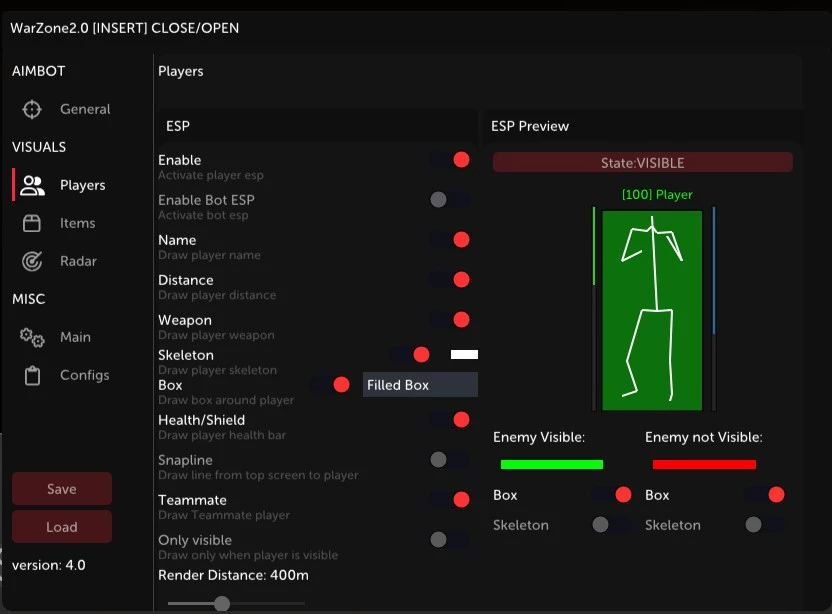Disable the Health/Shield toggle
The height and width of the screenshot is (614, 832).
pos(450,420)
